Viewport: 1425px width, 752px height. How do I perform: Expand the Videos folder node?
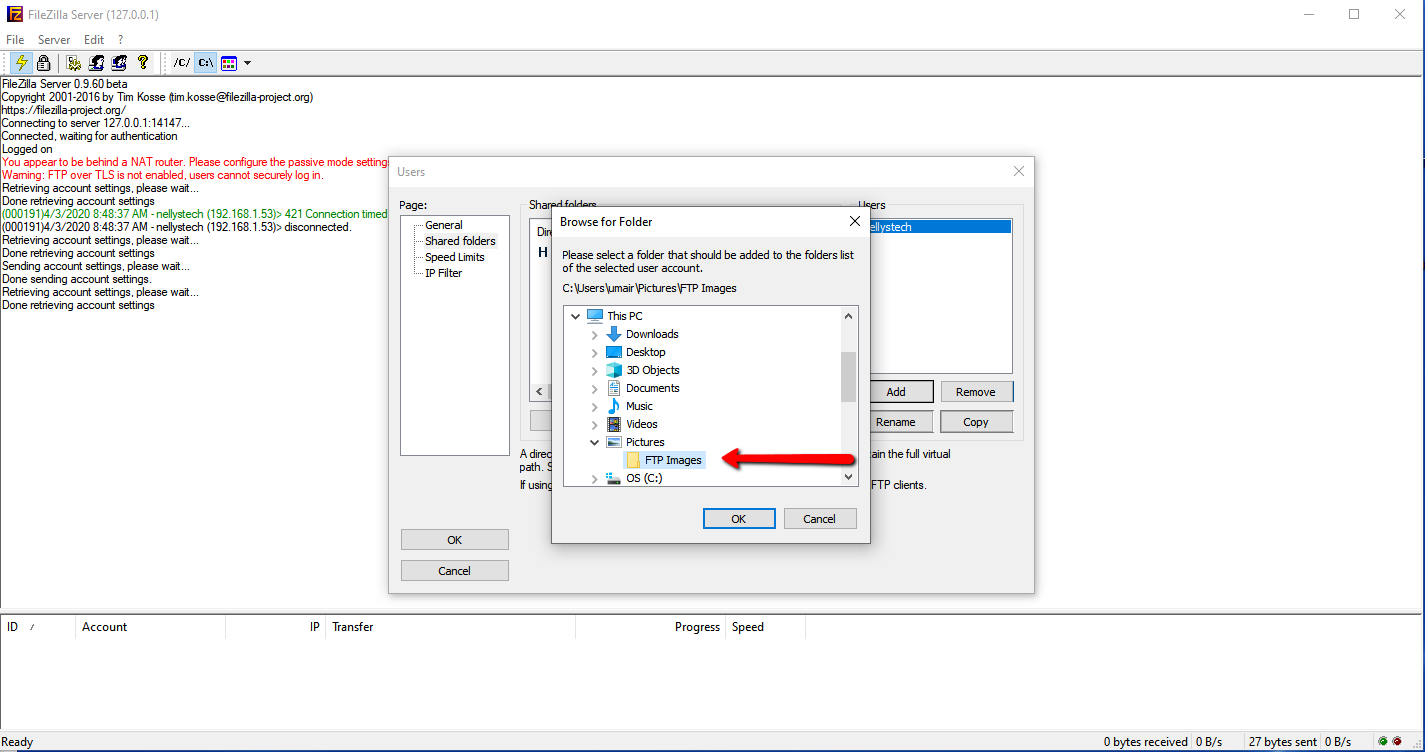coord(595,424)
